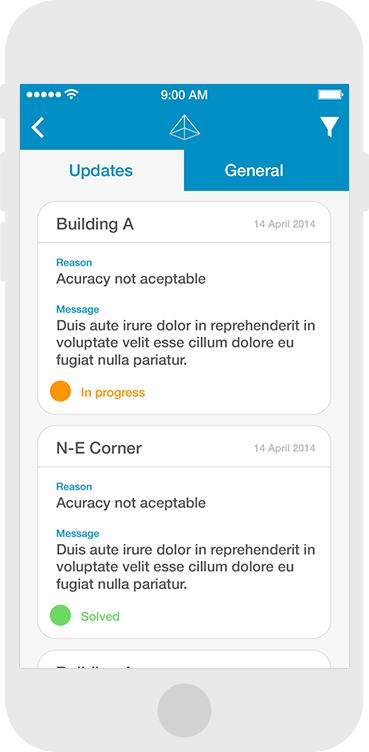This screenshot has height=752, width=369.
Task: Tap the signal strength dots
Action: (44, 95)
